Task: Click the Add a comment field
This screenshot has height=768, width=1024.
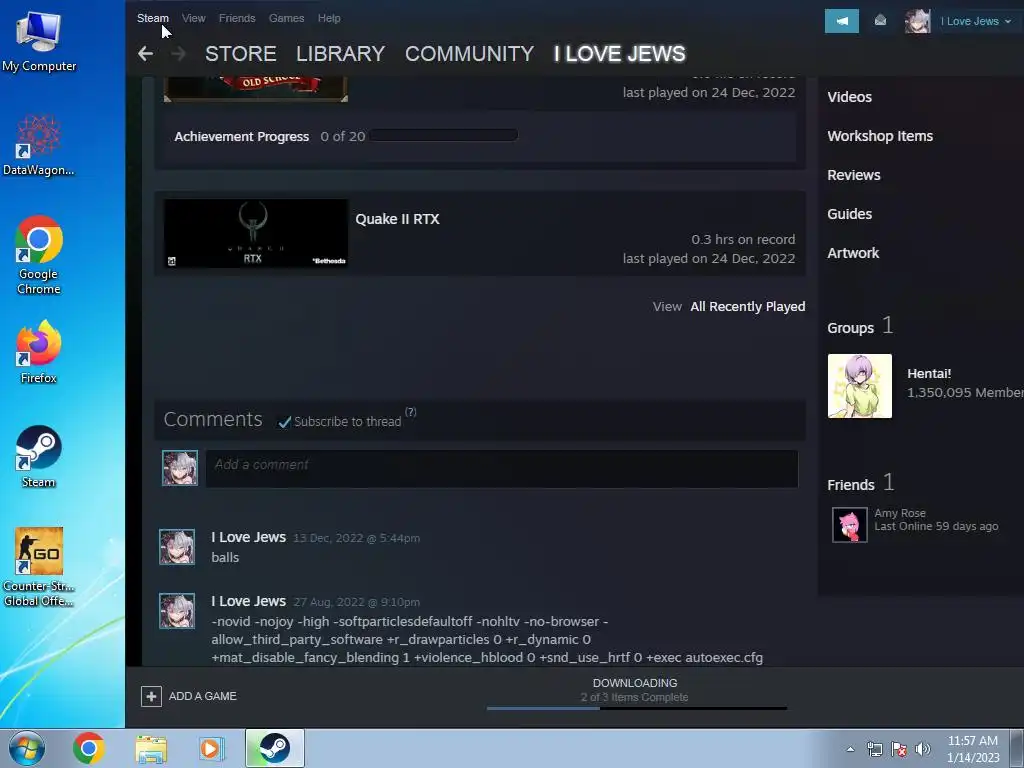Action: 502,468
